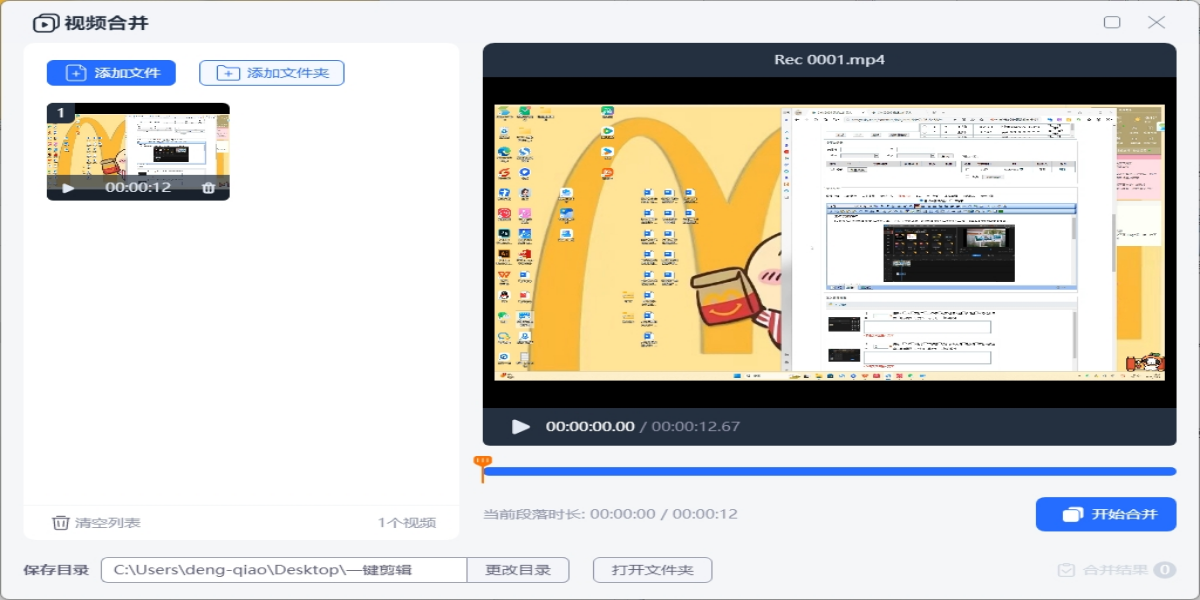Click the 打开文件夹 button
This screenshot has width=1200, height=600.
[652, 570]
